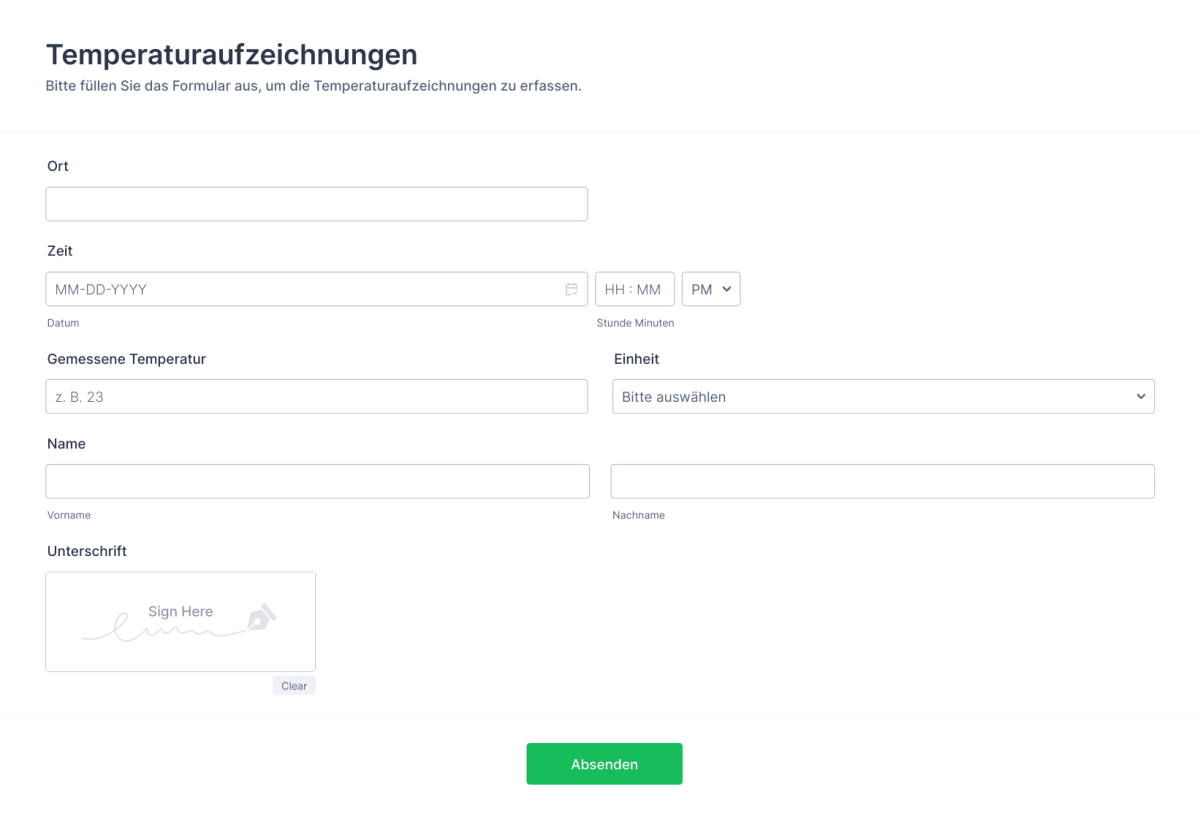Click the Datum helper label
The height and width of the screenshot is (819, 1200).
(63, 323)
